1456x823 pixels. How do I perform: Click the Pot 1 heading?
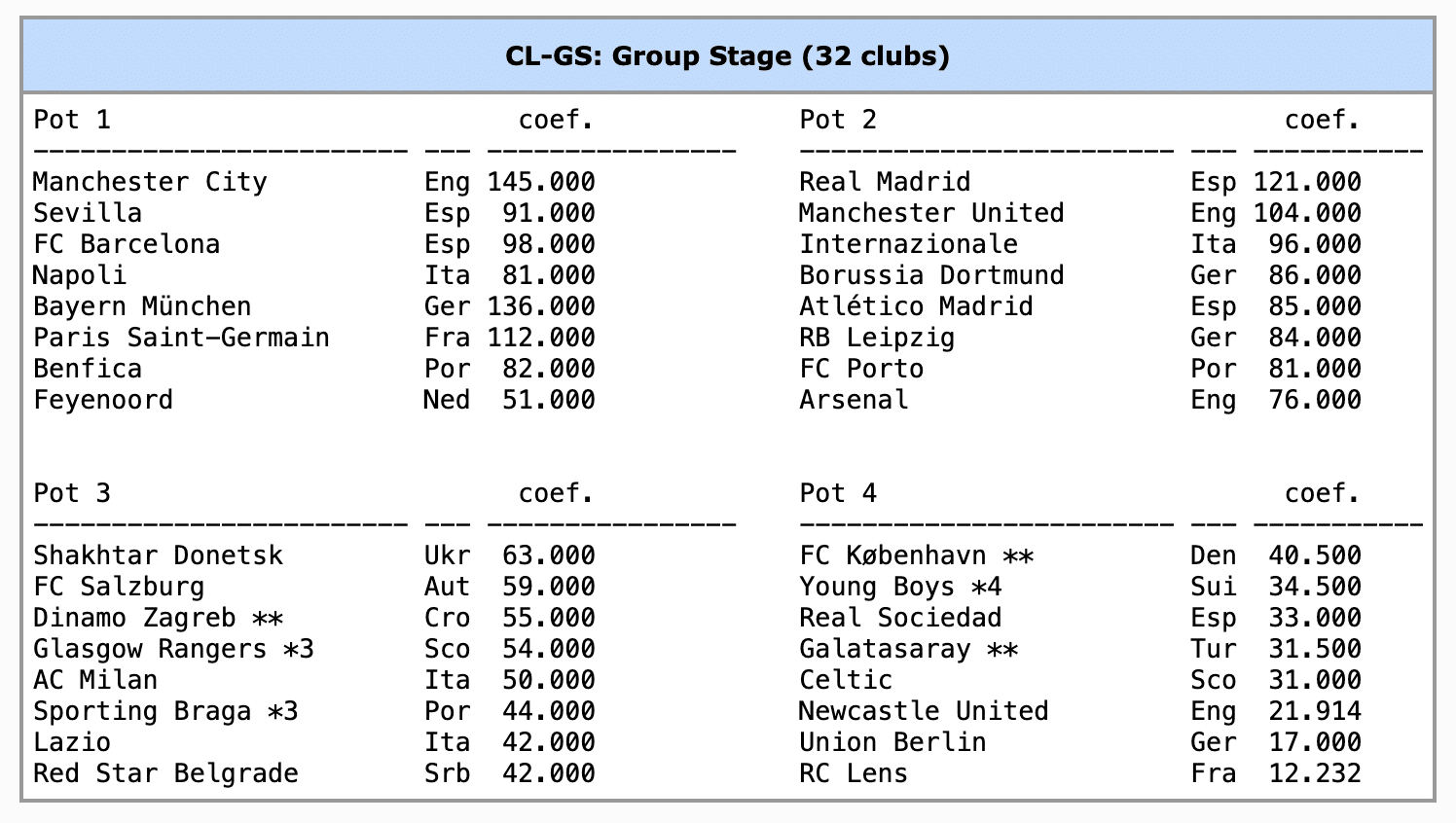click(x=72, y=120)
